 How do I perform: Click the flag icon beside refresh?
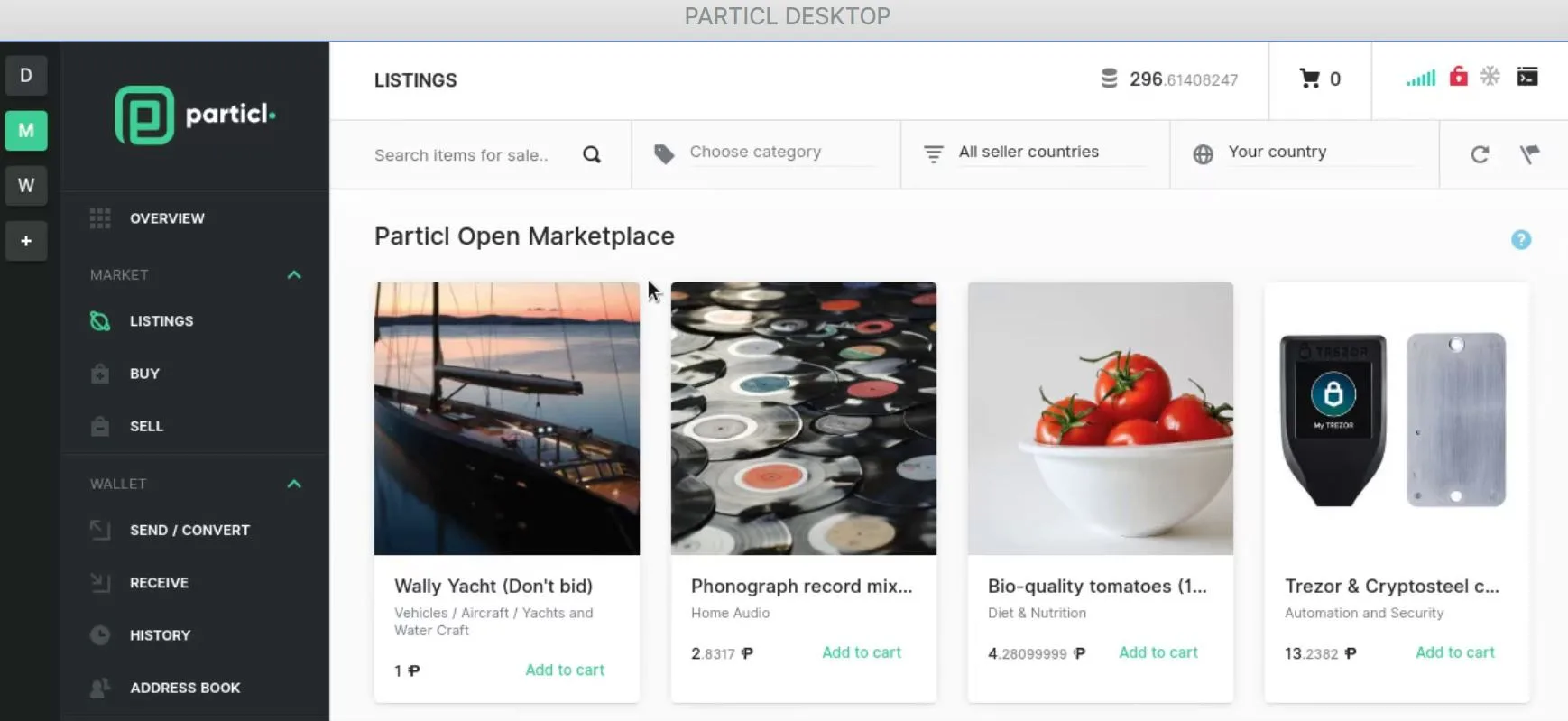point(1529,154)
